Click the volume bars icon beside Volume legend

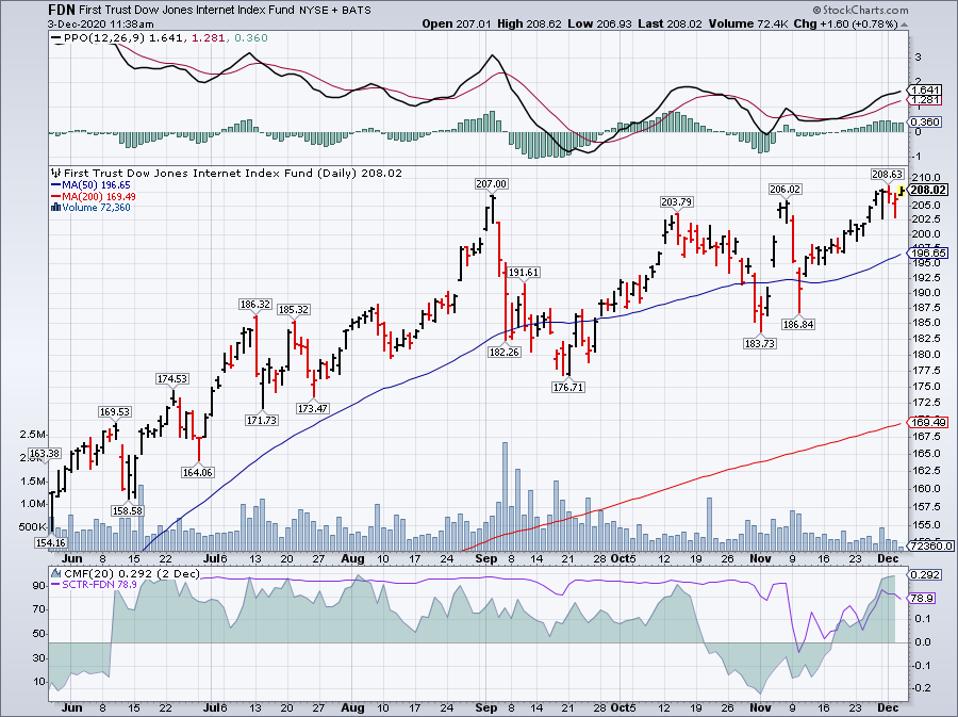tap(56, 208)
